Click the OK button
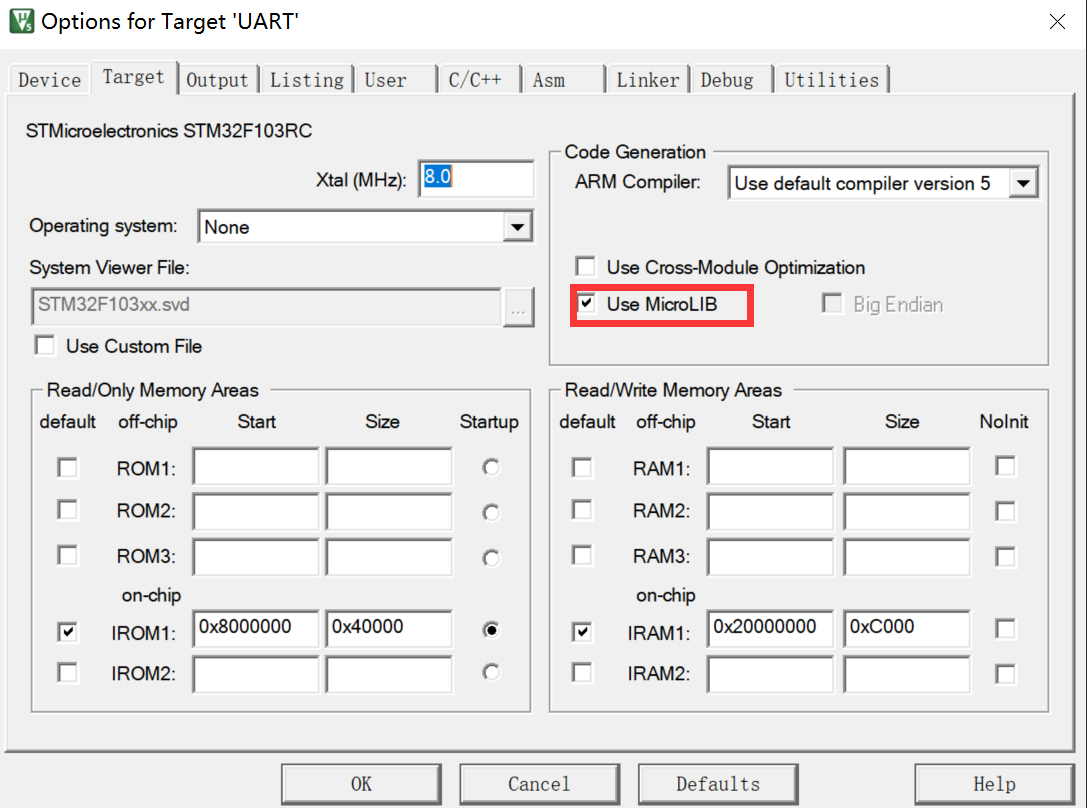The image size is (1087, 808). [x=361, y=784]
